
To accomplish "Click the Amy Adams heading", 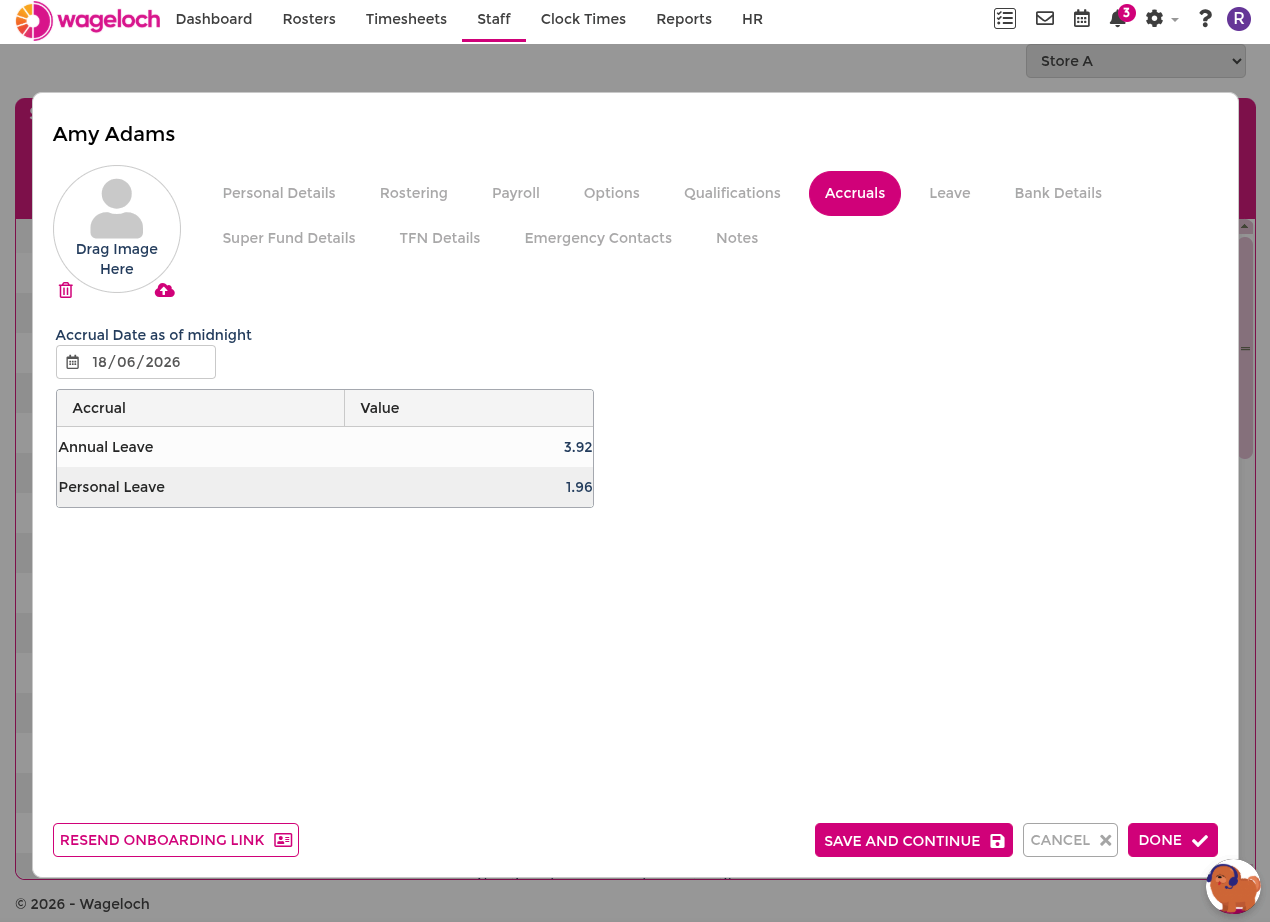I will pyautogui.click(x=114, y=134).
